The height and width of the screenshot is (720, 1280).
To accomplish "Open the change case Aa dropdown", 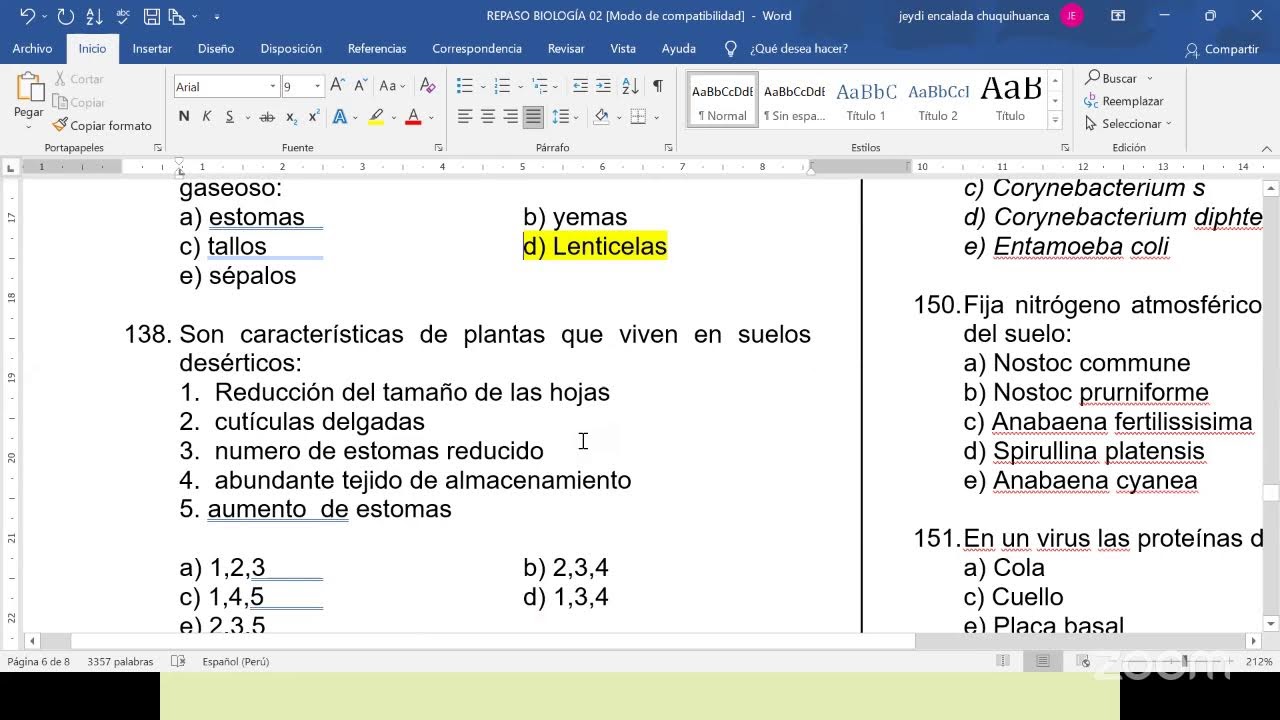I will coord(391,86).
